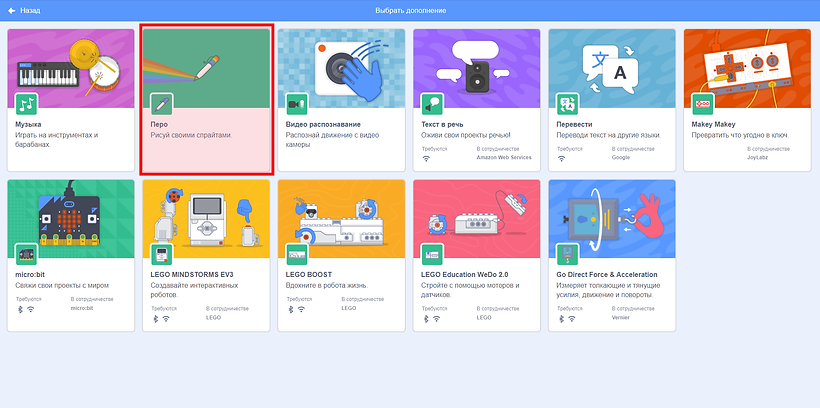
Task: Open Текст в речь banner image
Action: (476, 69)
